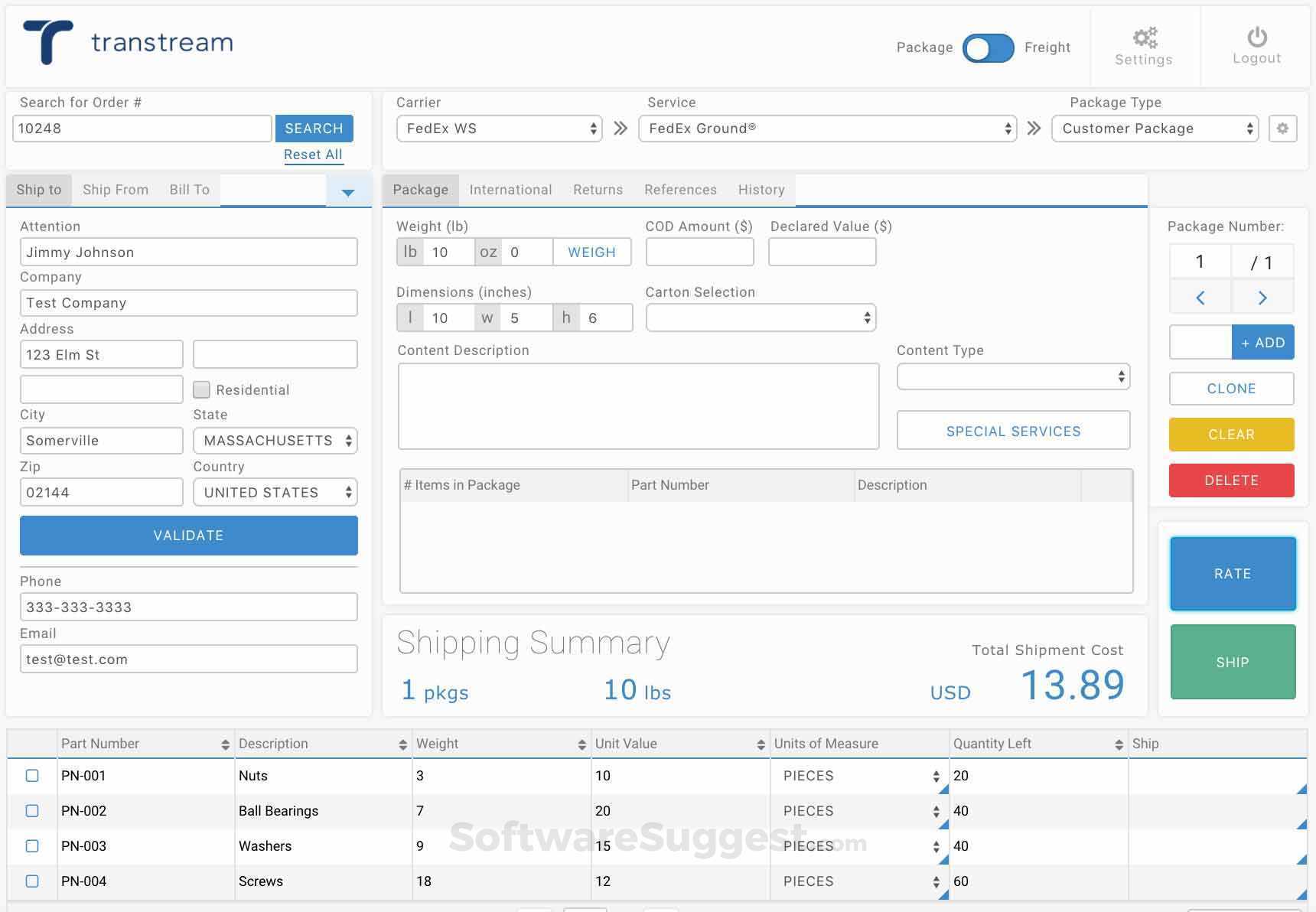The image size is (1316, 912).
Task: Click the Transtream logo
Action: pyautogui.click(x=126, y=42)
